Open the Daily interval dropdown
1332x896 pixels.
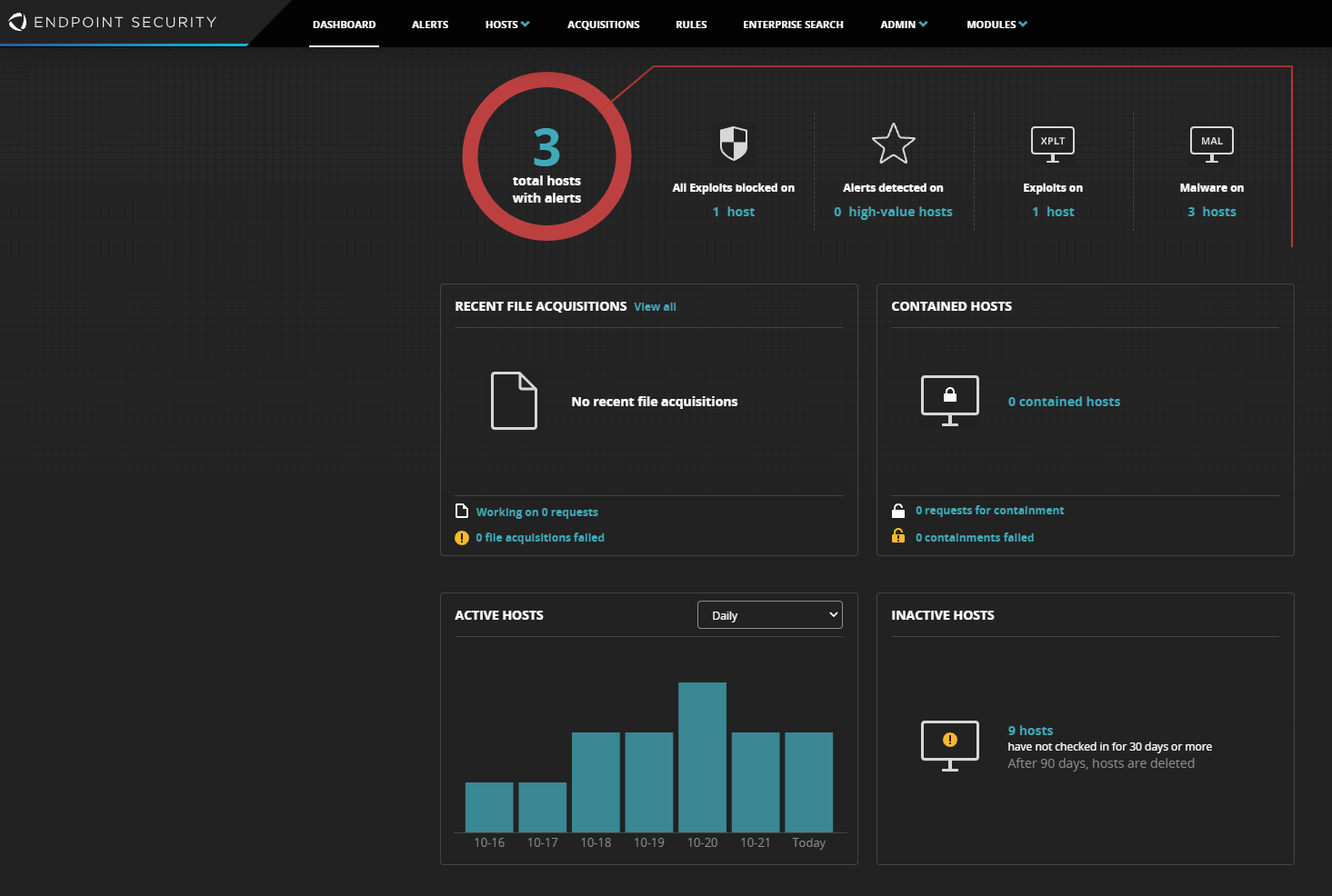769,615
